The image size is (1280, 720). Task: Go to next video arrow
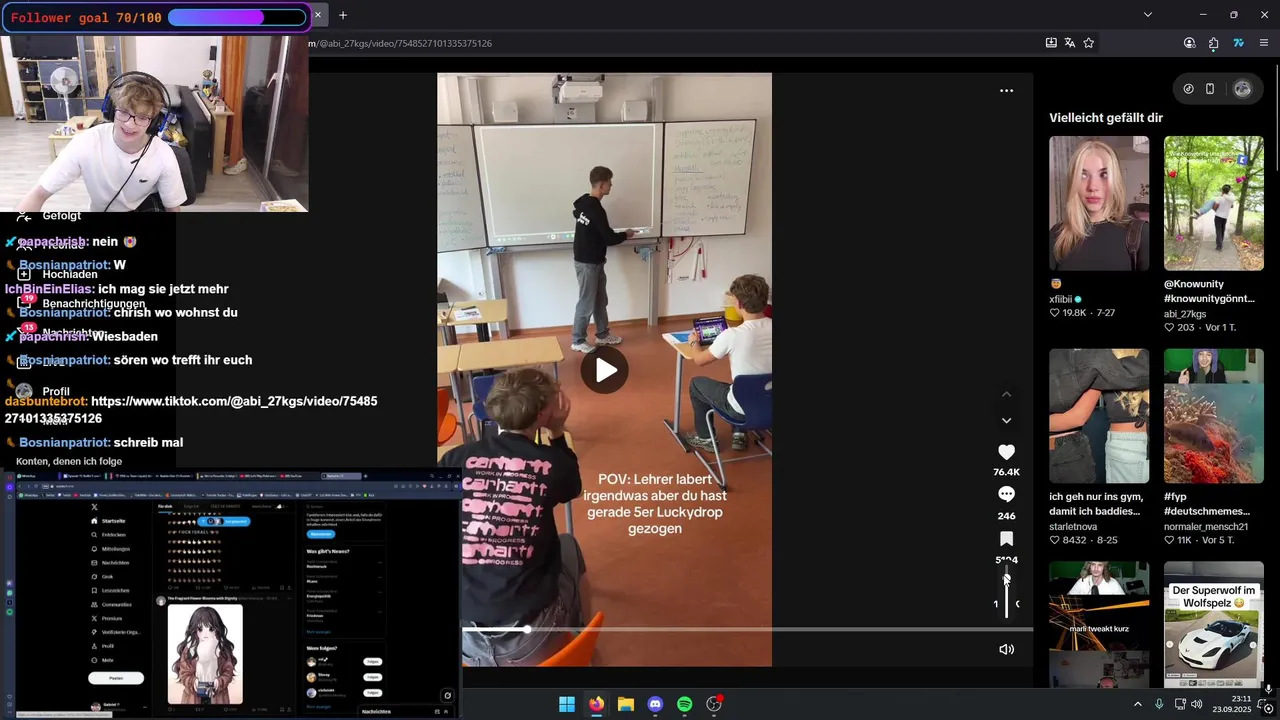[x=1006, y=420]
